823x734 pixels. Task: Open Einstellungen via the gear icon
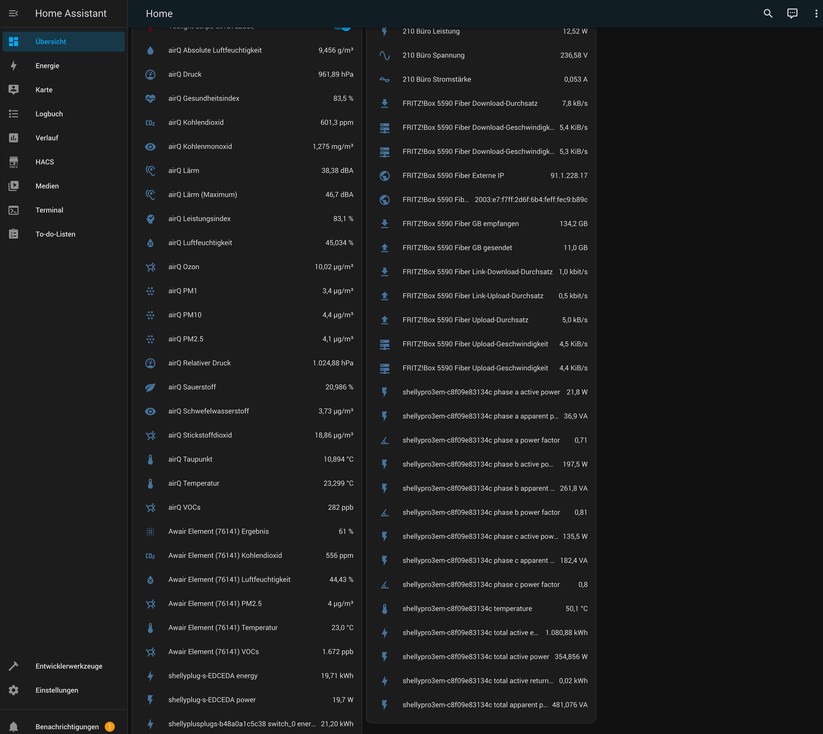[14, 689]
